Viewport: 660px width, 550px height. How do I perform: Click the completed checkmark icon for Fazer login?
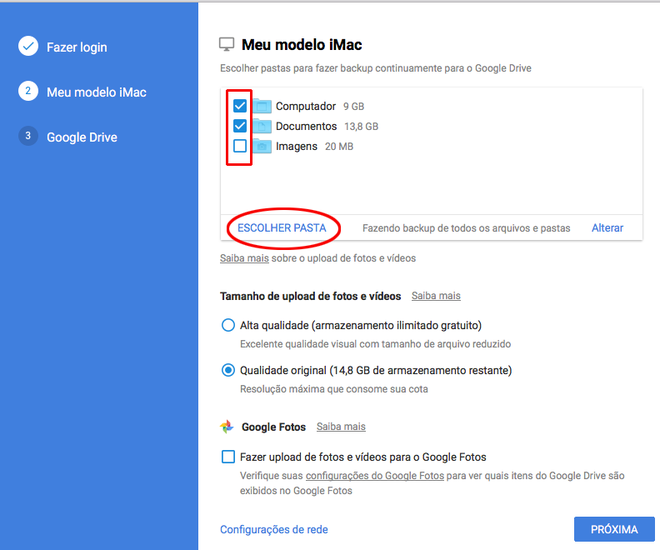click(28, 46)
